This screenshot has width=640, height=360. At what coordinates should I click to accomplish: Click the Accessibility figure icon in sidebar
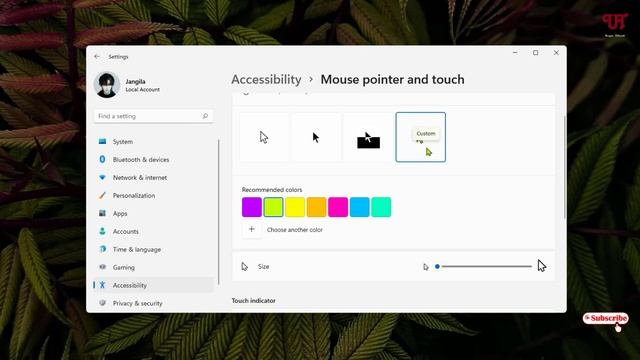(102, 285)
